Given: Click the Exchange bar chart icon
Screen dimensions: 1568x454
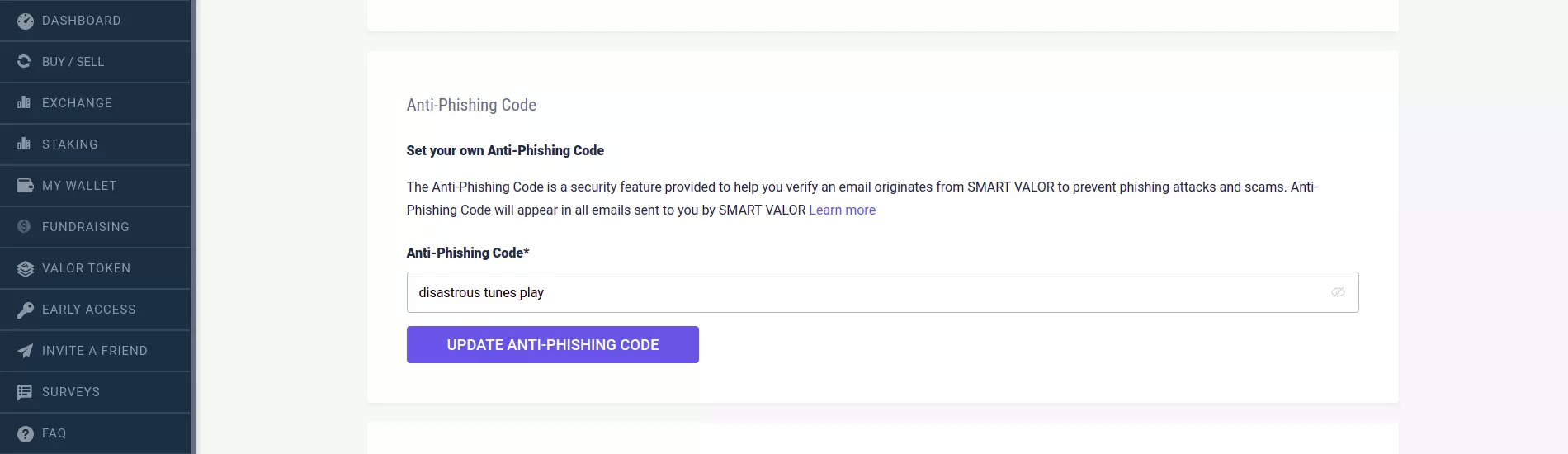Looking at the screenshot, I should (24, 102).
